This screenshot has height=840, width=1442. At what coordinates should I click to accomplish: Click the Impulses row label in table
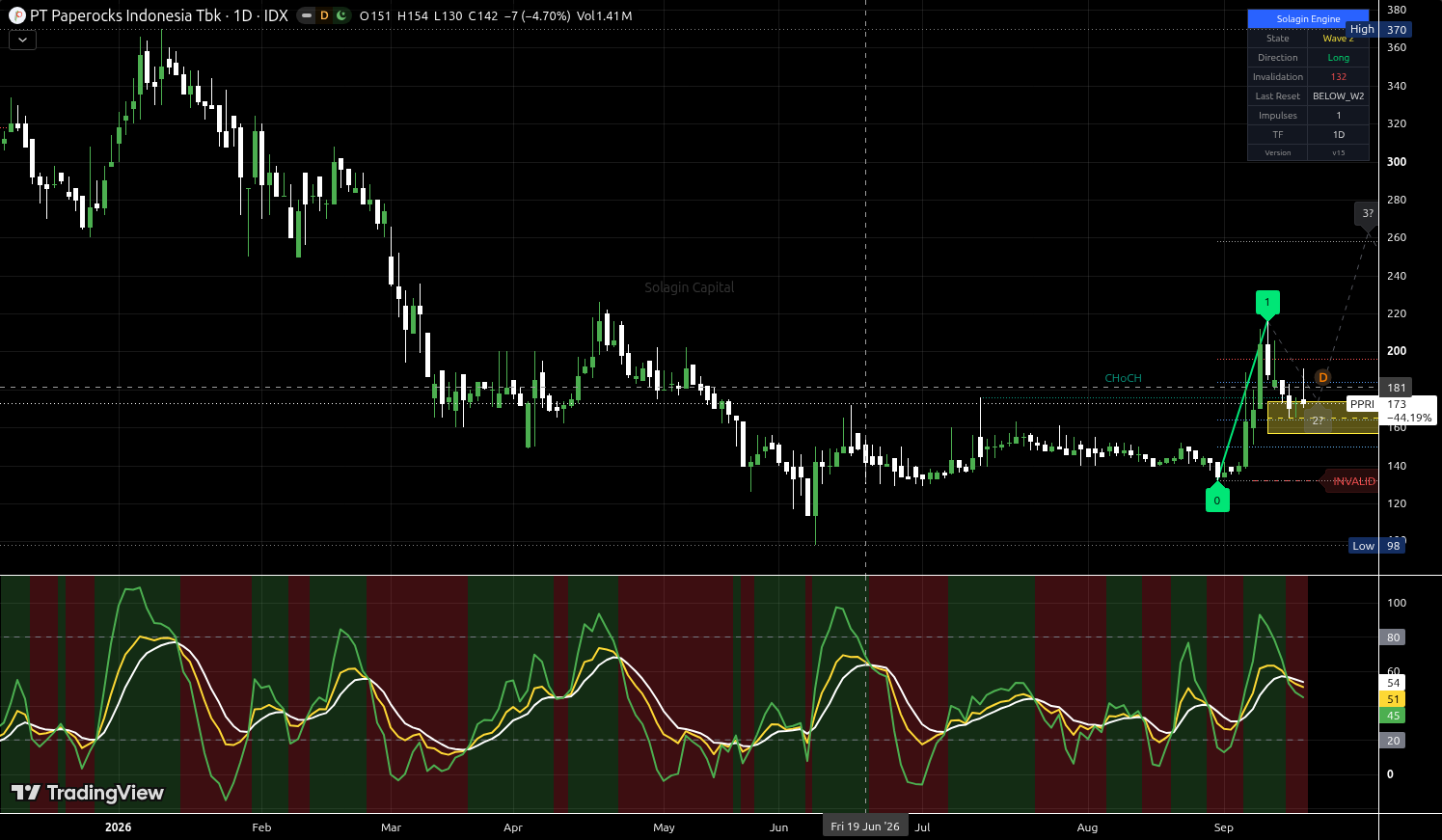pyautogui.click(x=1277, y=116)
